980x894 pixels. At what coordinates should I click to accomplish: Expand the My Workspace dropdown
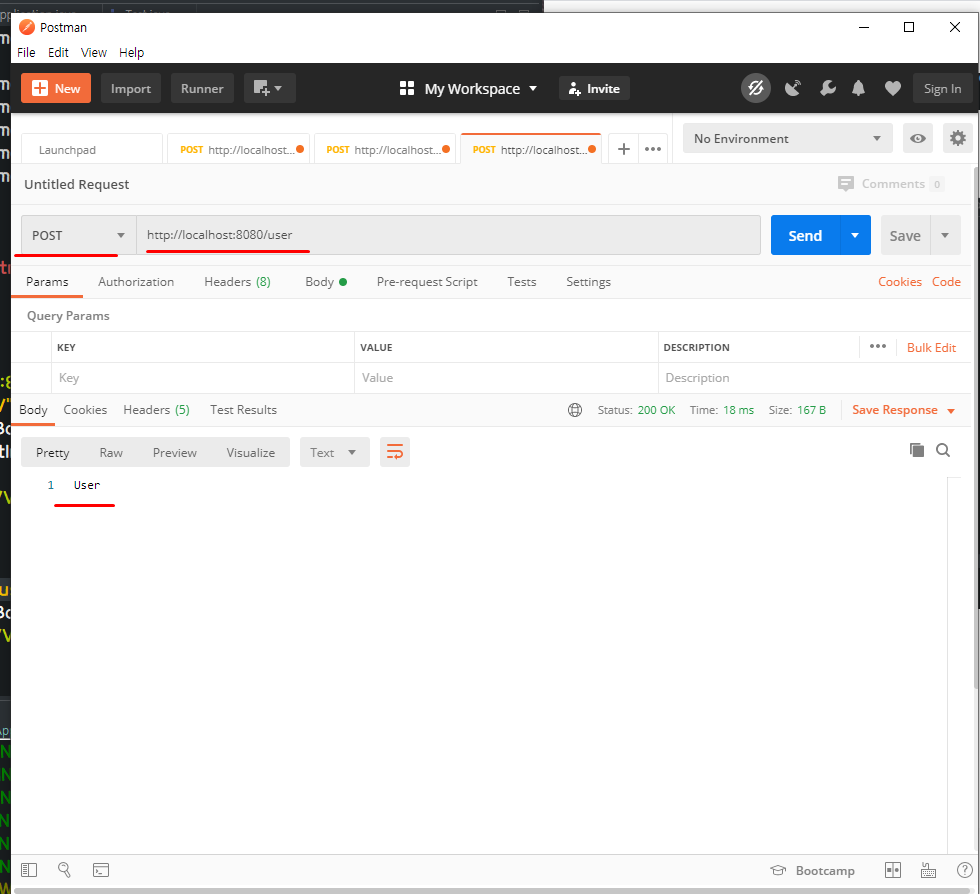click(469, 88)
